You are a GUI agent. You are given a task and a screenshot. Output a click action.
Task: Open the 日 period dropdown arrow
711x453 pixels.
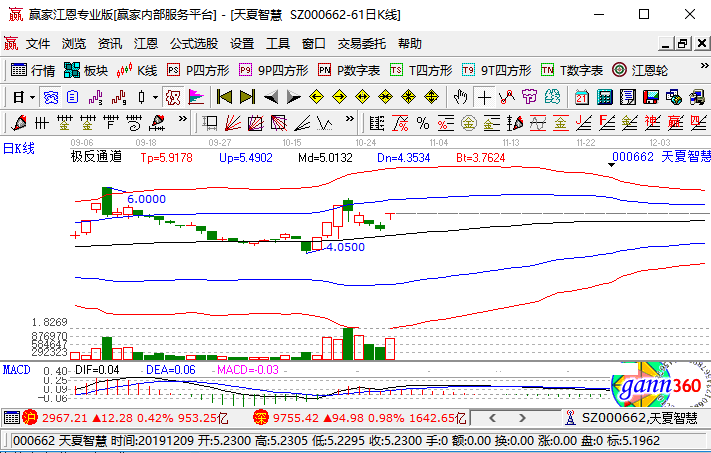coord(32,97)
